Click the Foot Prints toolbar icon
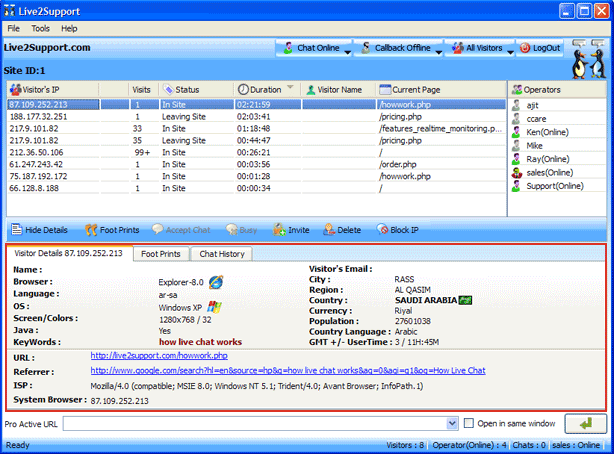The image size is (614, 454). click(91, 230)
